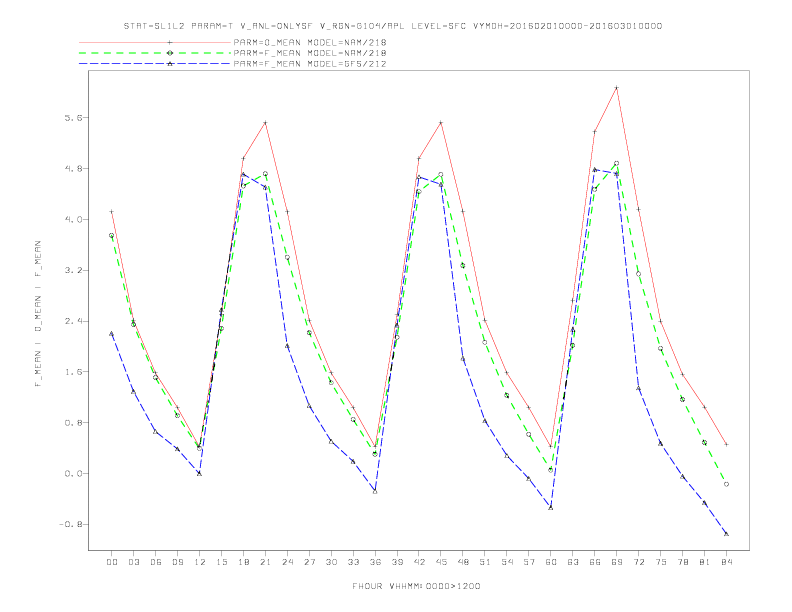The height and width of the screenshot is (612, 792).
Task: Click the x-axis hour label 00
Action: point(112,562)
